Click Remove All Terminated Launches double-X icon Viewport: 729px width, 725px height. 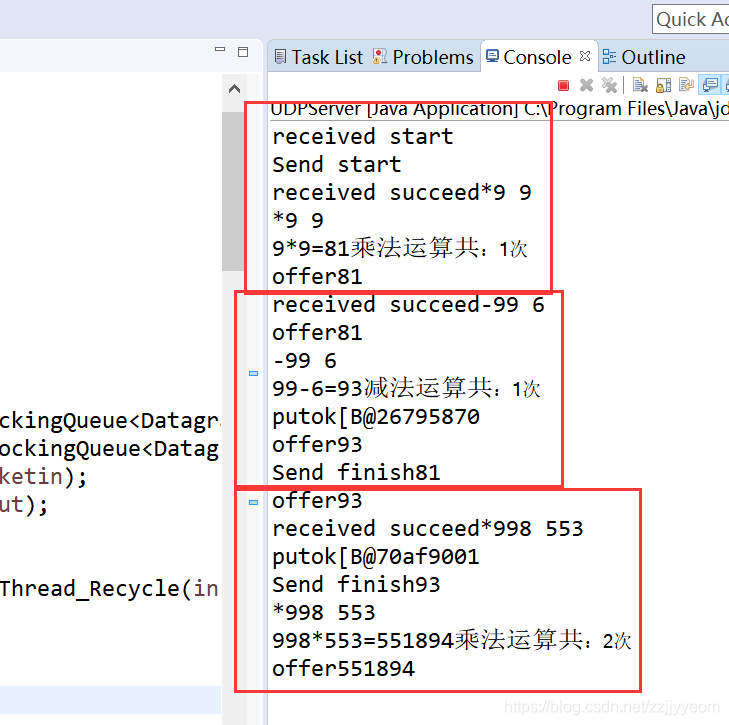tap(609, 85)
